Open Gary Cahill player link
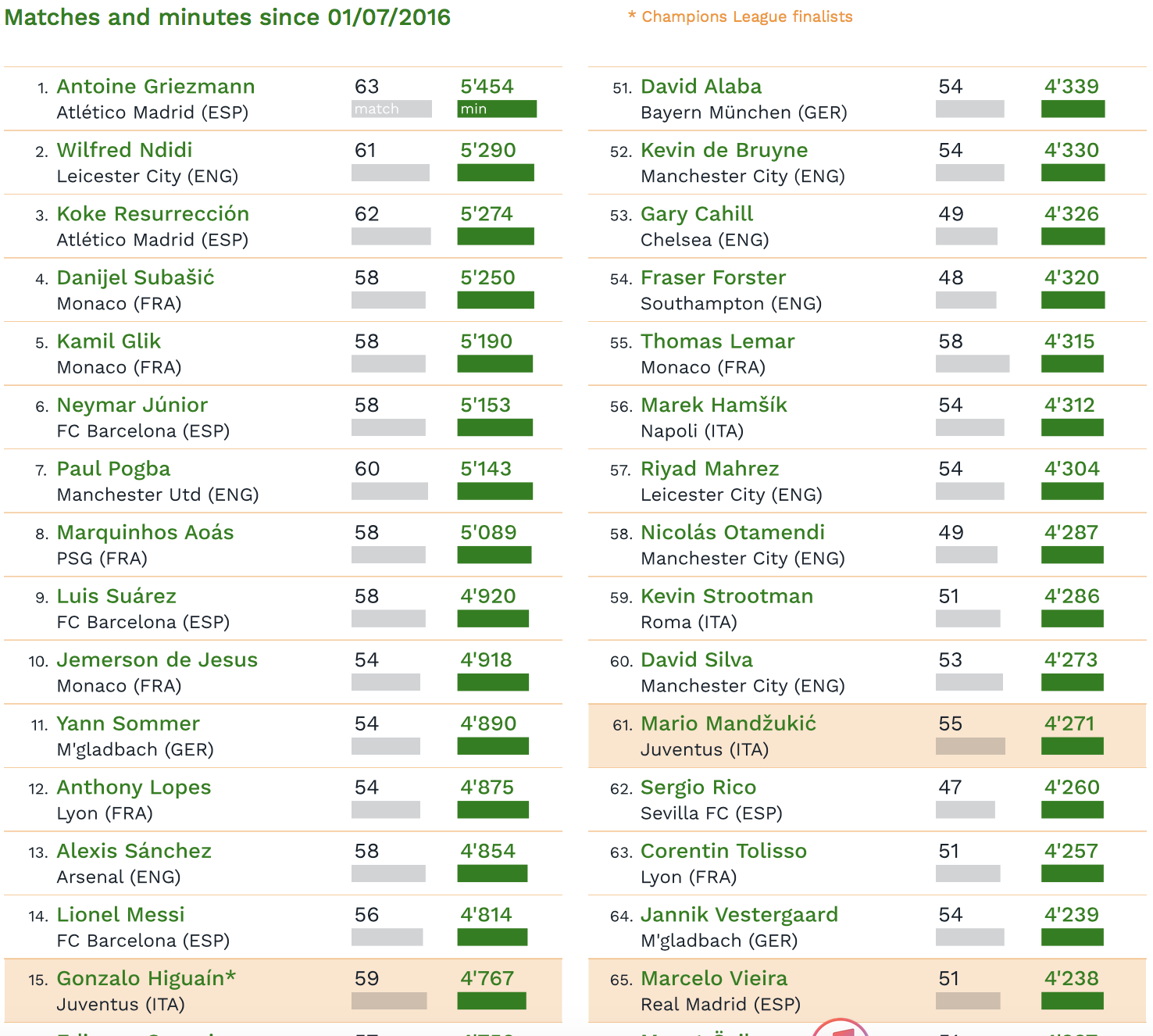 tap(697, 214)
